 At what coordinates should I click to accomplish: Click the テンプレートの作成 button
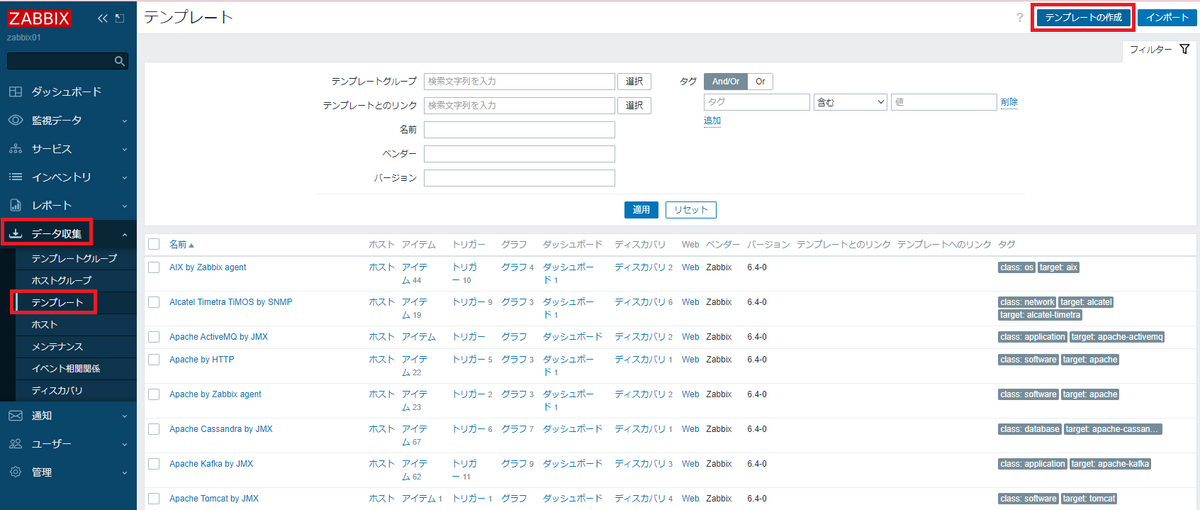pyautogui.click(x=1083, y=18)
